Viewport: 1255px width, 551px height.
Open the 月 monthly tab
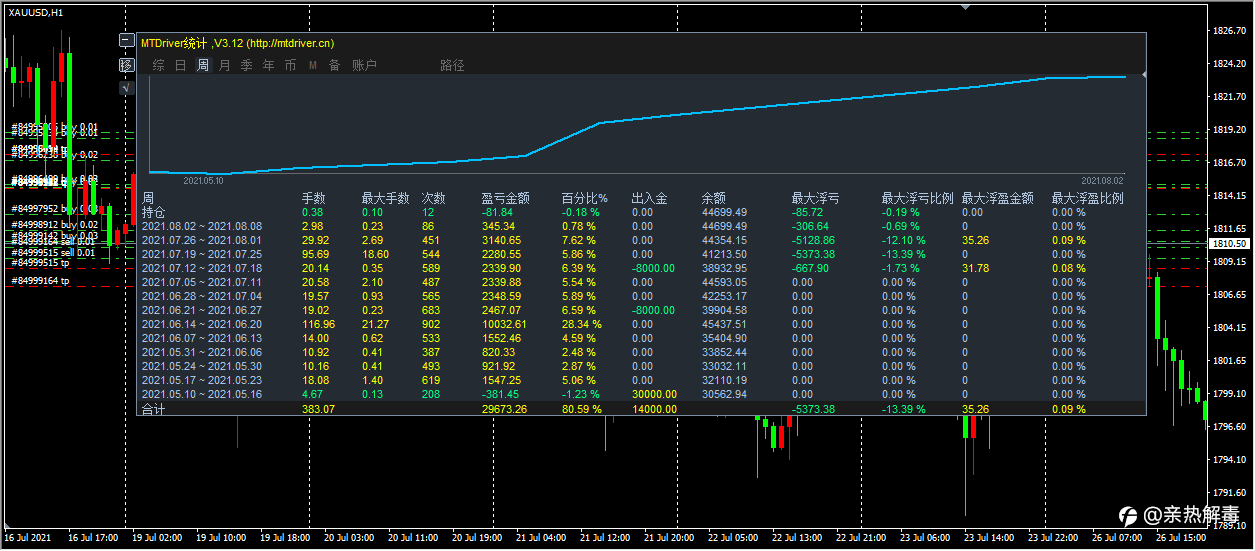pos(225,65)
